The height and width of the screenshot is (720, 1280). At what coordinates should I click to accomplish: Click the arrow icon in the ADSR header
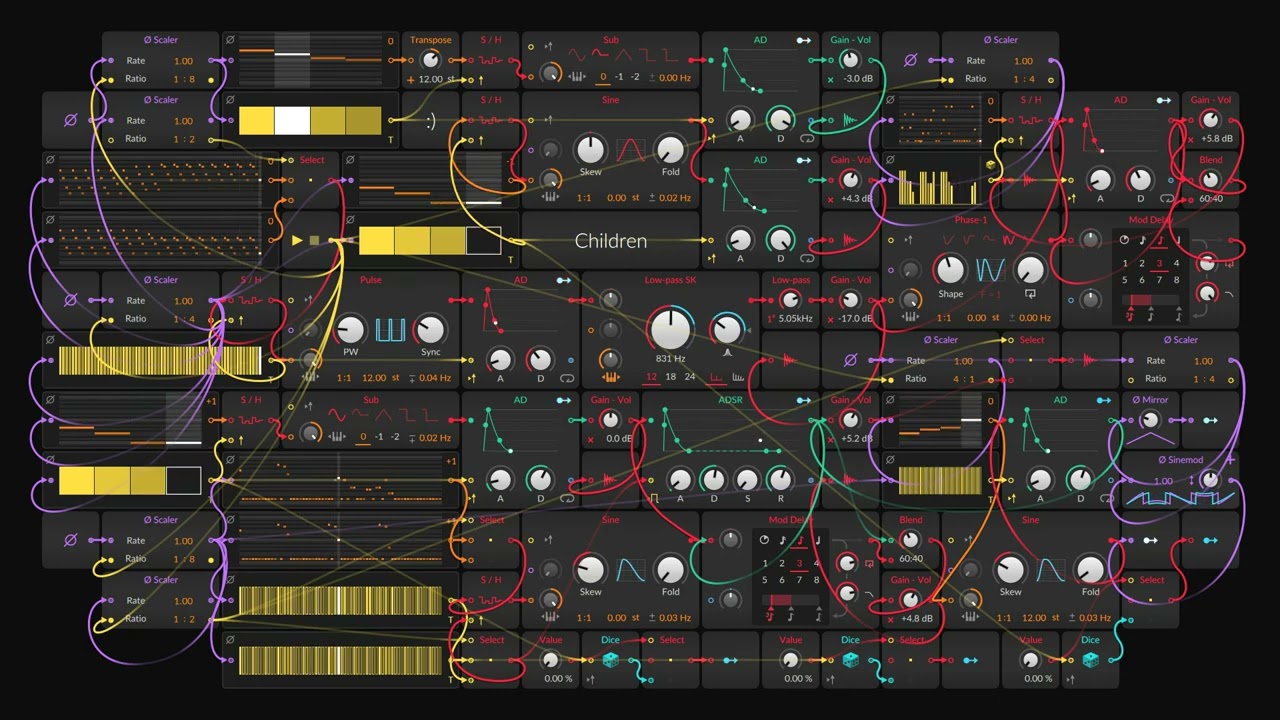803,400
